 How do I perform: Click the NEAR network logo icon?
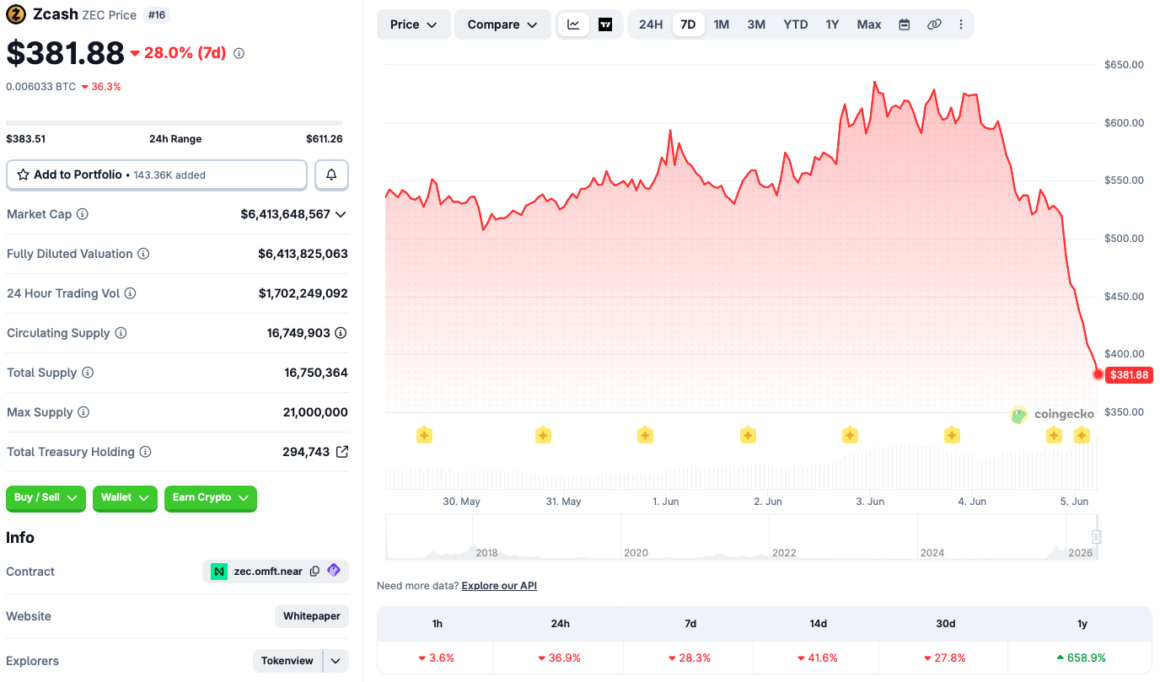[x=219, y=571]
